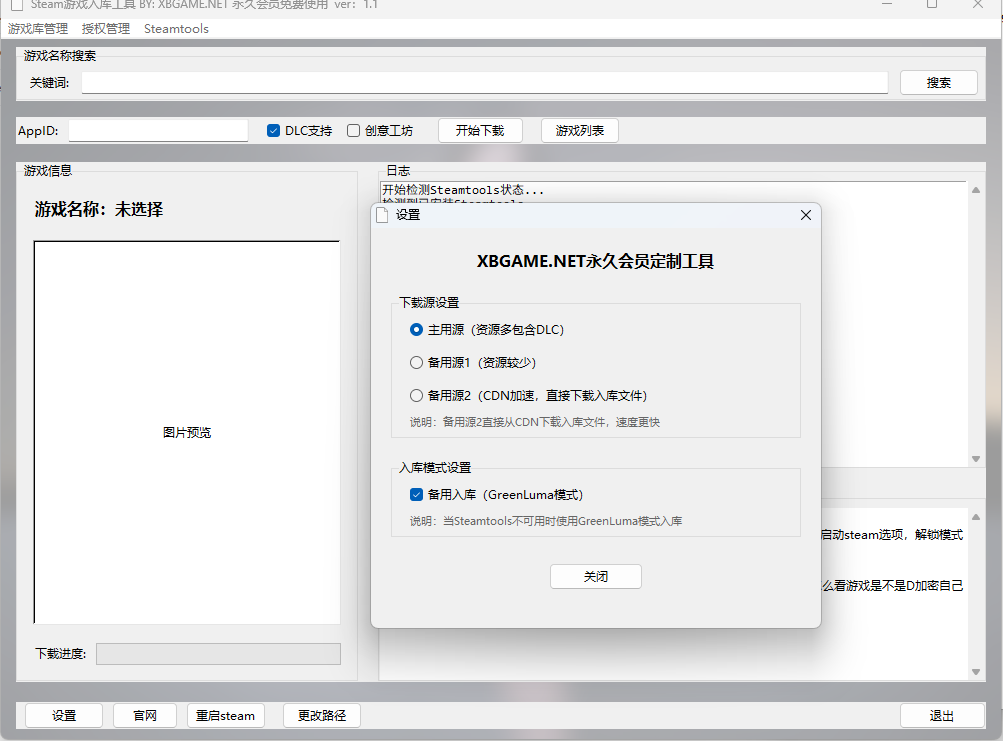
Task: Disable 备用入库 GreenLuma mode
Action: click(x=416, y=493)
